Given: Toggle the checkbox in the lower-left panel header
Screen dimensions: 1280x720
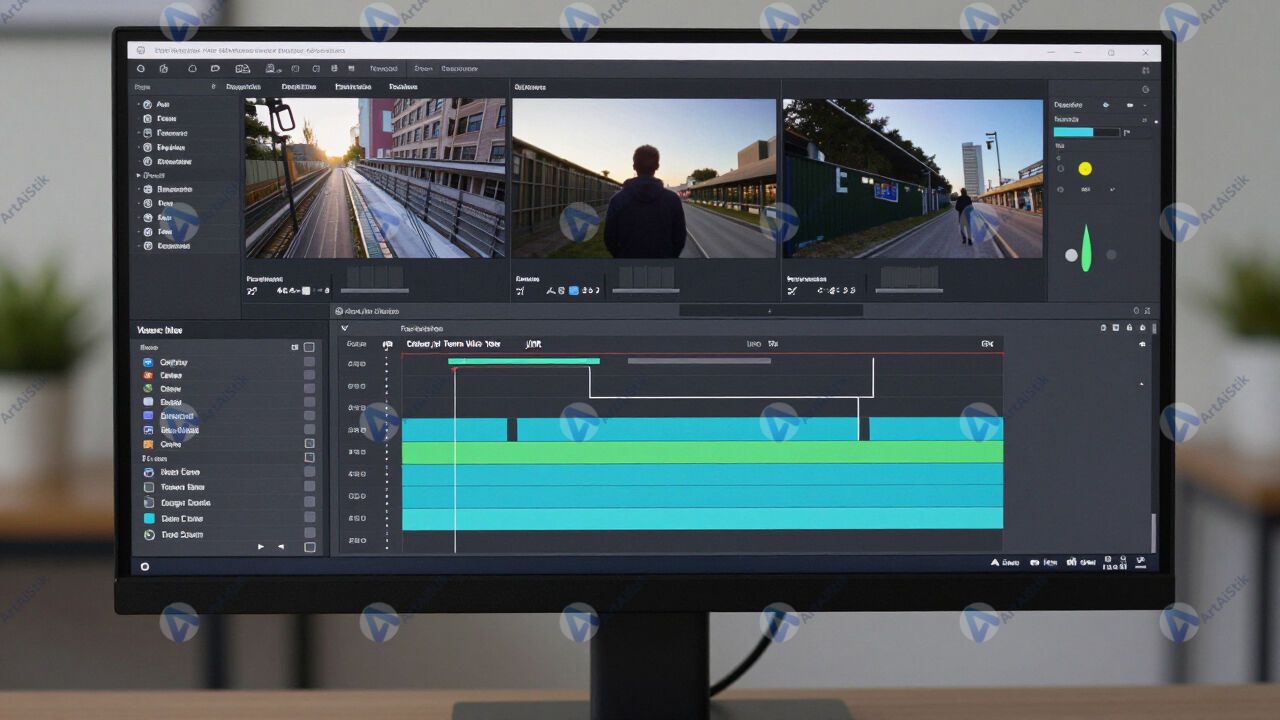Looking at the screenshot, I should 309,347.
